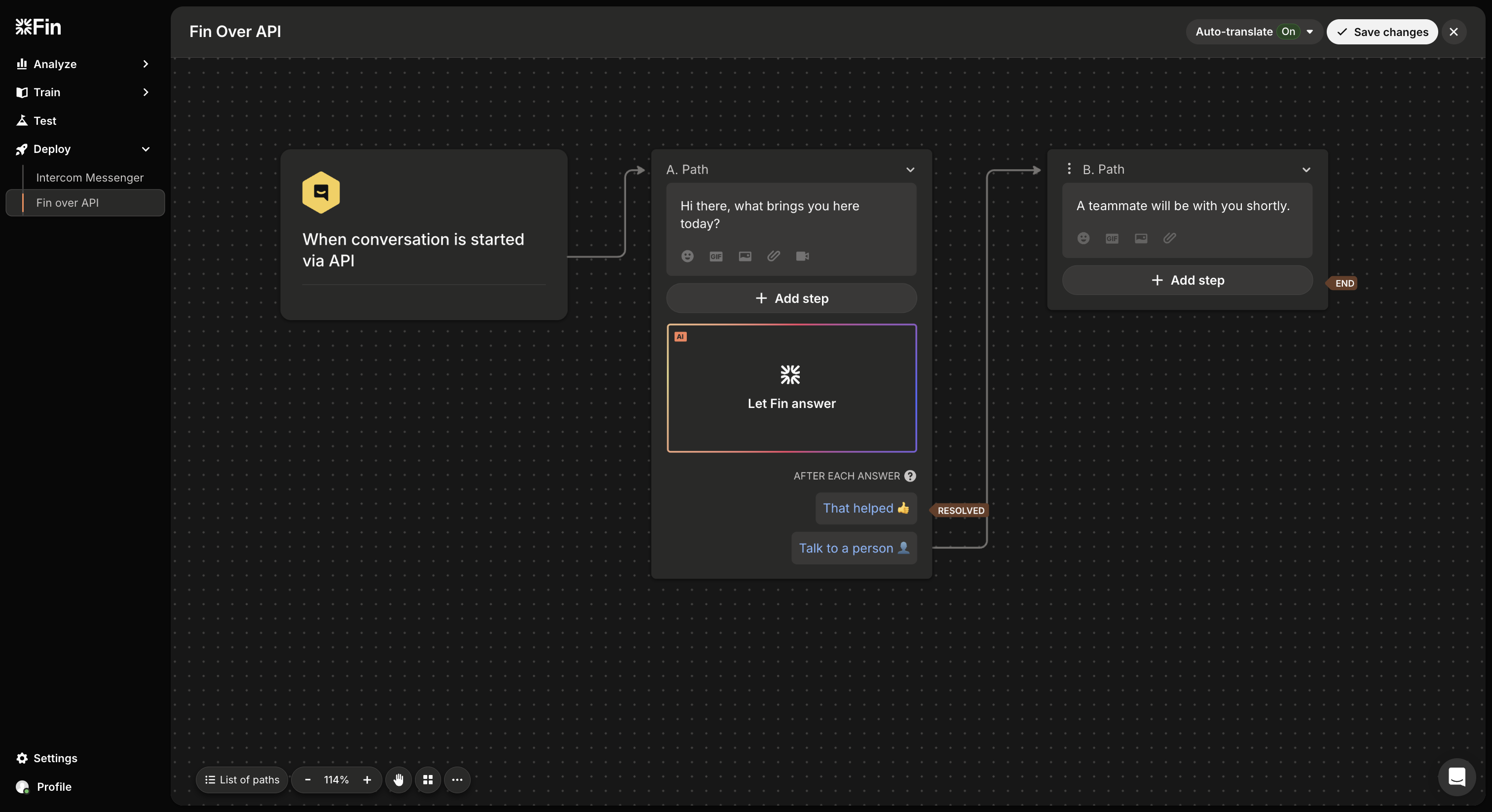Insert GIF in Path A message

716,256
